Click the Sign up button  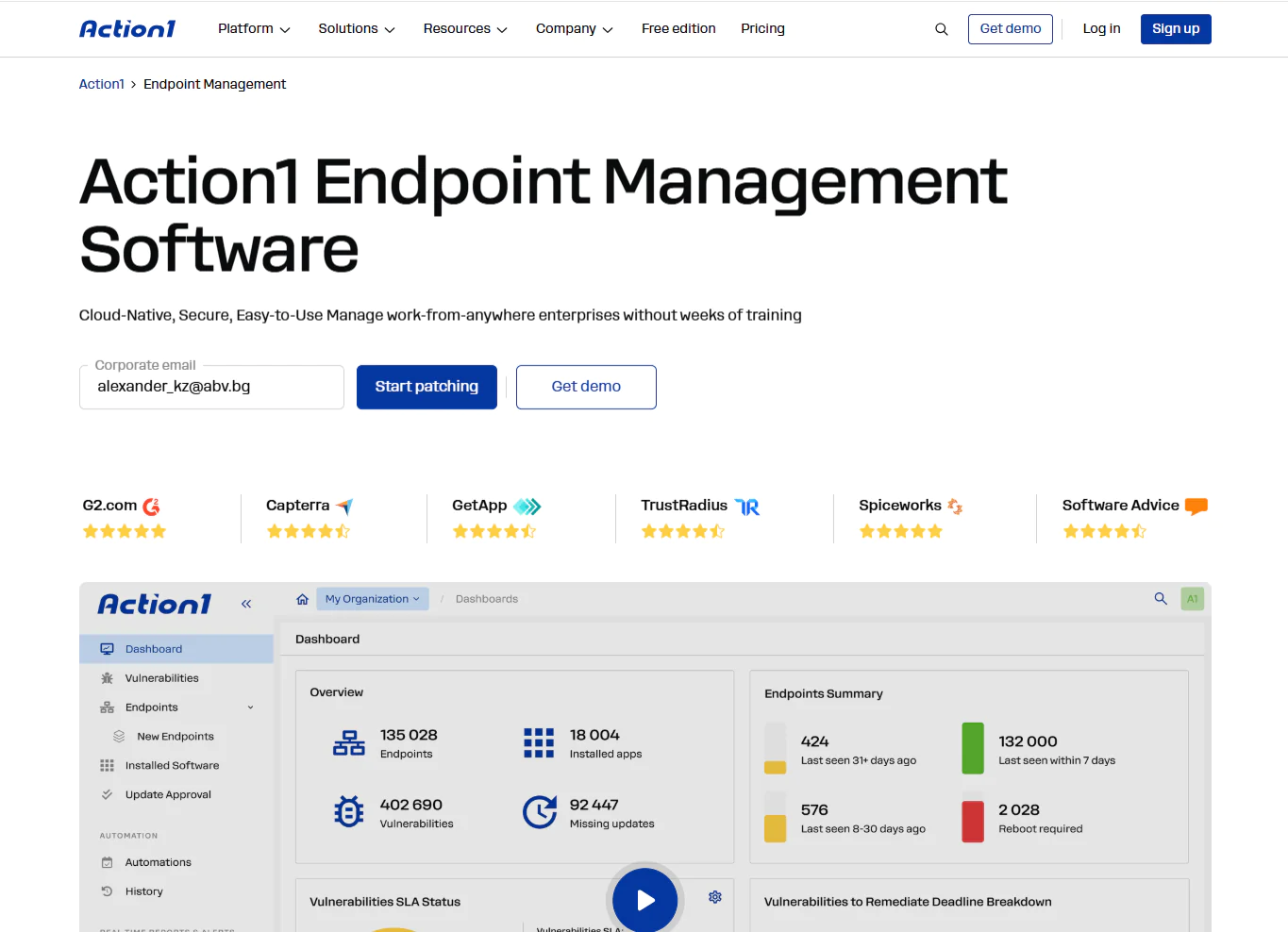coord(1176,29)
